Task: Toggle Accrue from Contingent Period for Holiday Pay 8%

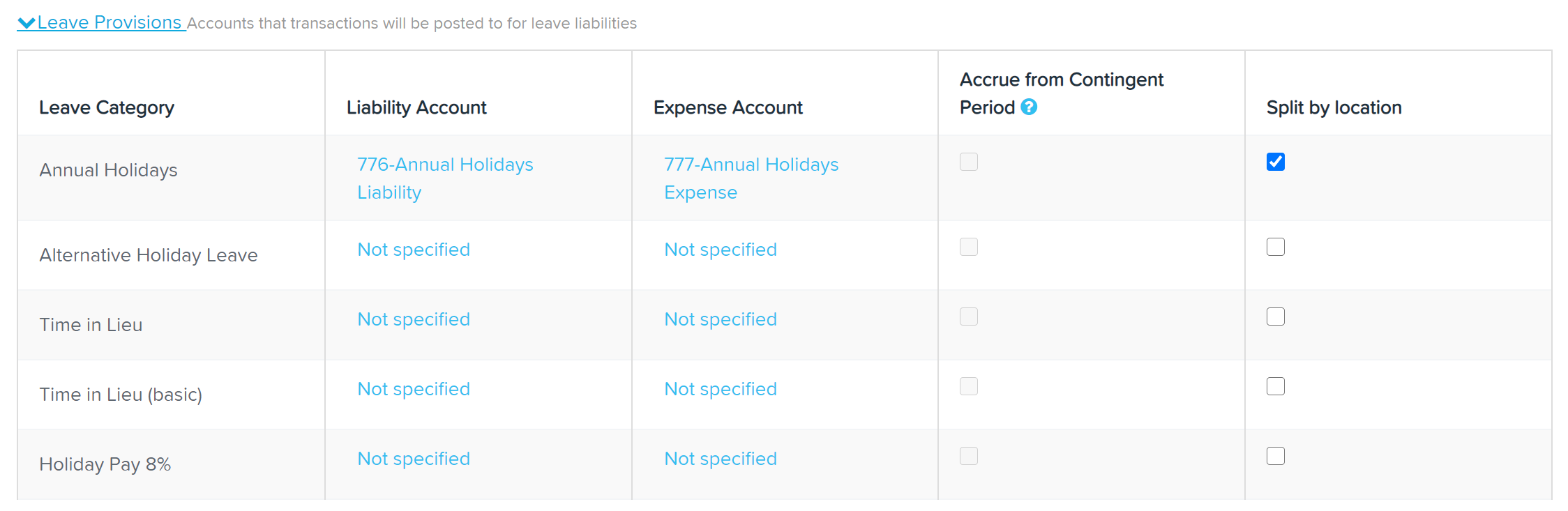Action: point(969,456)
